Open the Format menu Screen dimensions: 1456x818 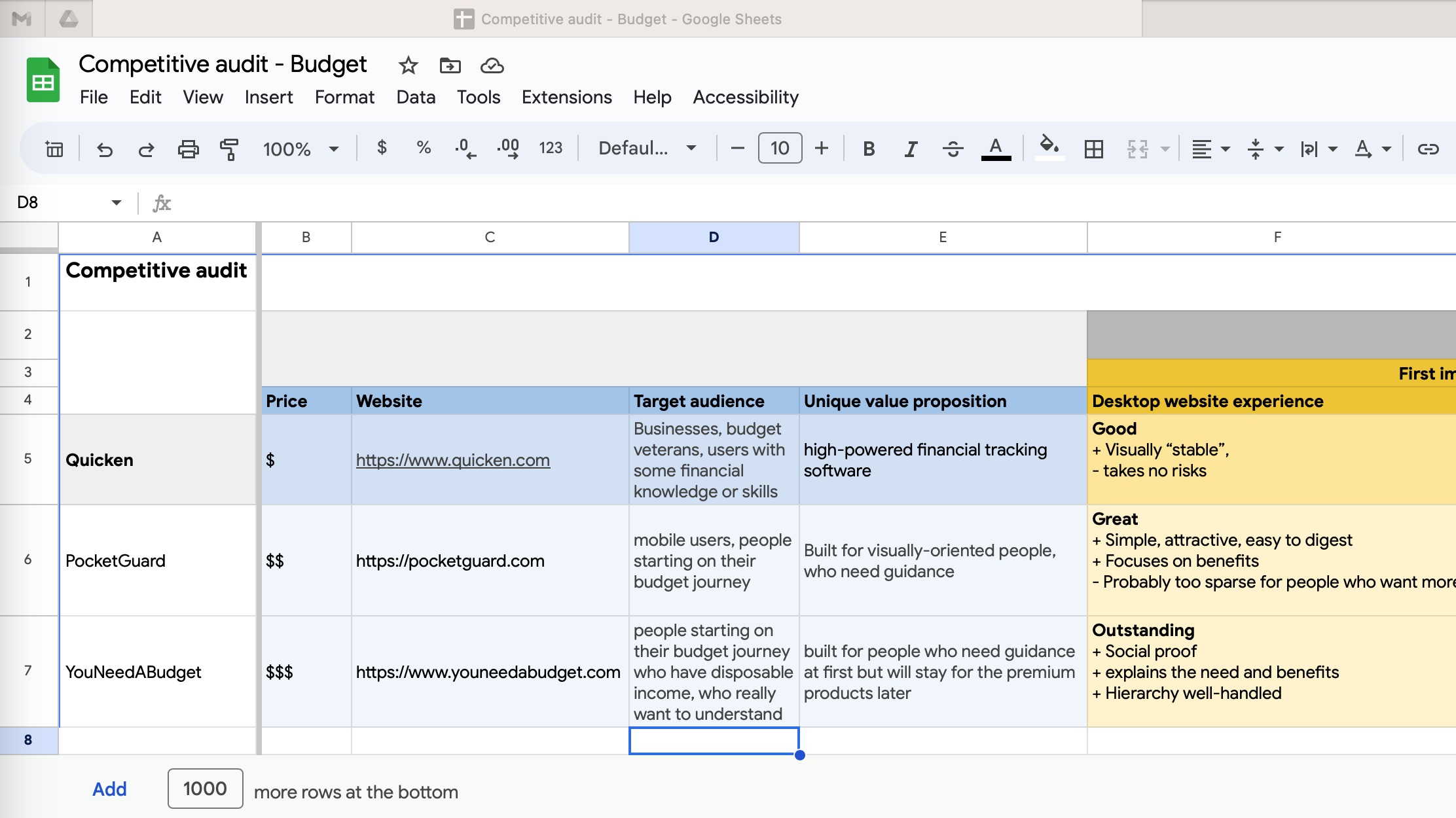coord(344,98)
